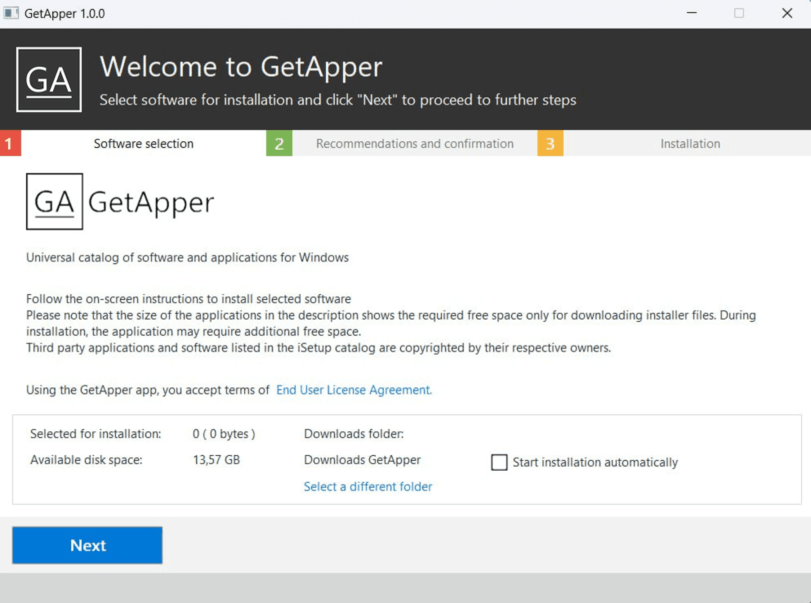This screenshot has height=603, width=811.
Task: Select the red step 1 number badge
Action: [10, 143]
